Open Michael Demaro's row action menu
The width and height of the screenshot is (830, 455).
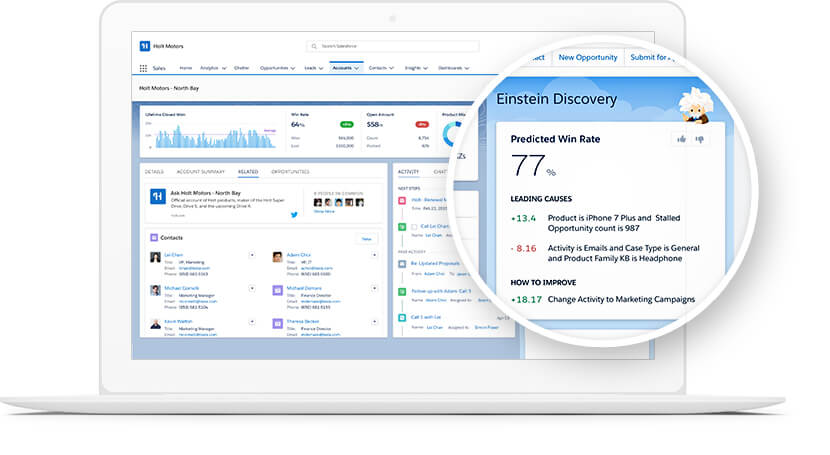click(374, 288)
